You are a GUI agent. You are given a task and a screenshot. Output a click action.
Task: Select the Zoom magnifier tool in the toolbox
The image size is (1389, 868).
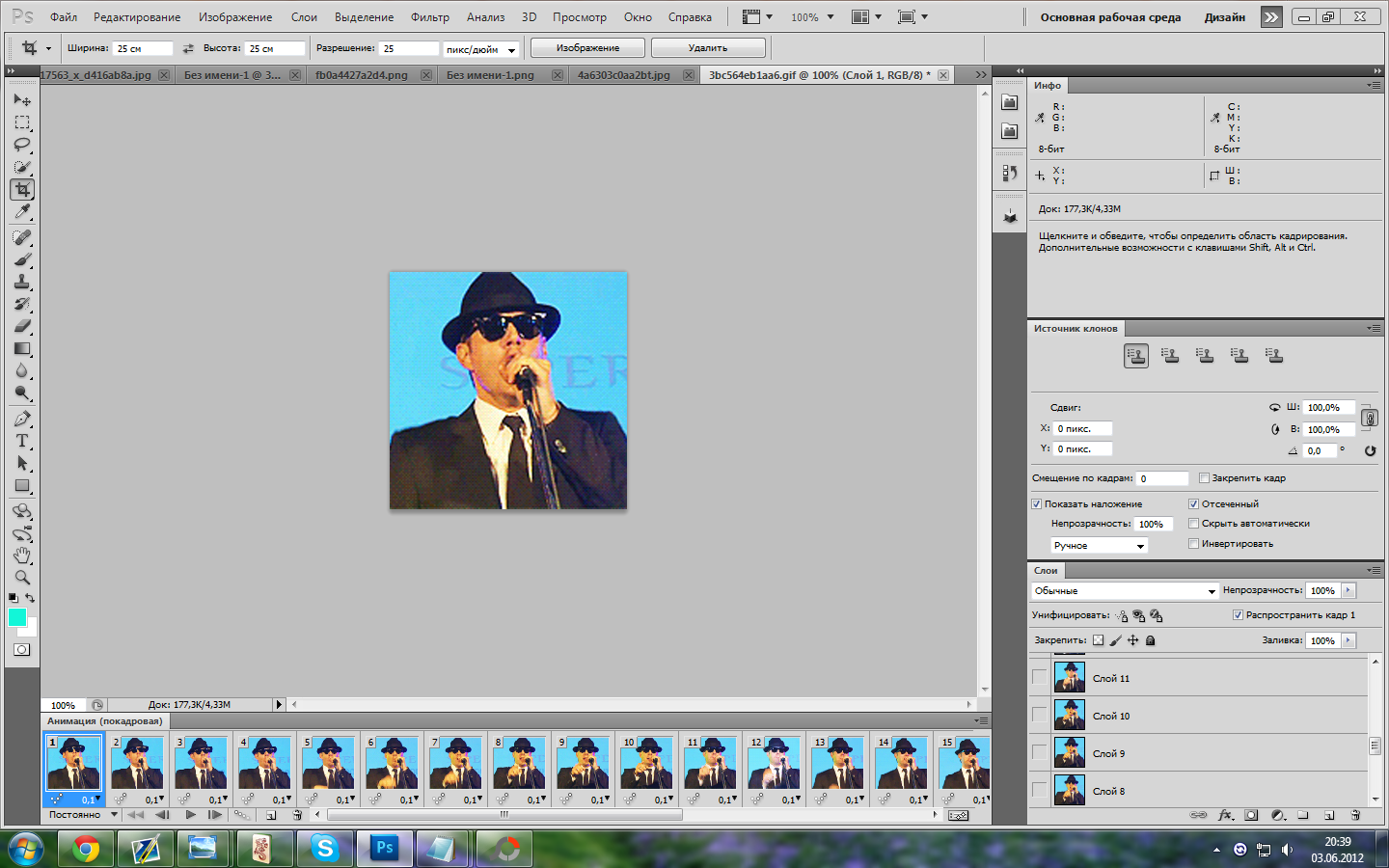22,578
